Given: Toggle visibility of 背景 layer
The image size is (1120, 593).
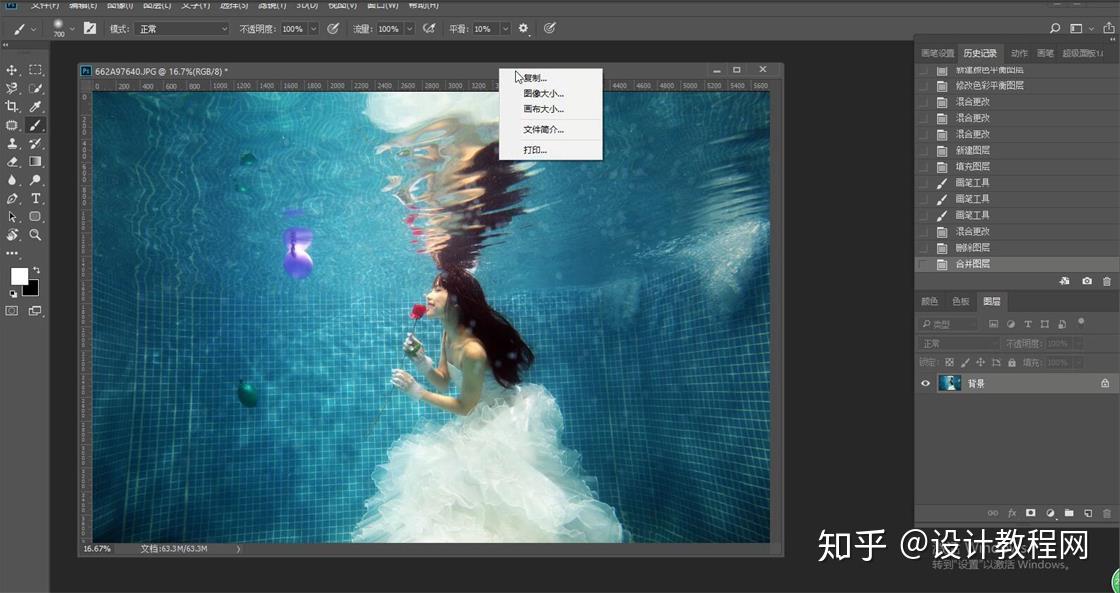Looking at the screenshot, I should click(925, 384).
